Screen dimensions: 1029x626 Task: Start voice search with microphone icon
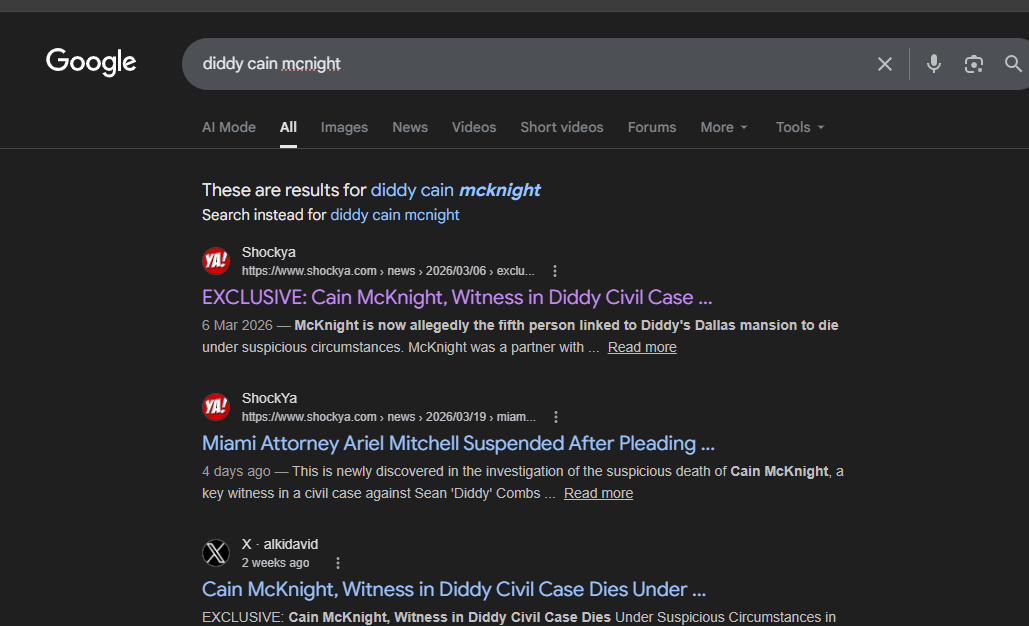(x=934, y=64)
